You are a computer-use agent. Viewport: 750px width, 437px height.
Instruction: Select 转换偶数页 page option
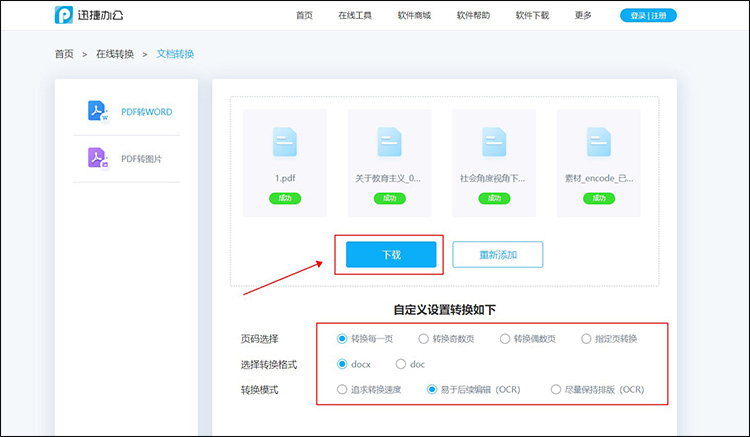[x=528, y=339]
